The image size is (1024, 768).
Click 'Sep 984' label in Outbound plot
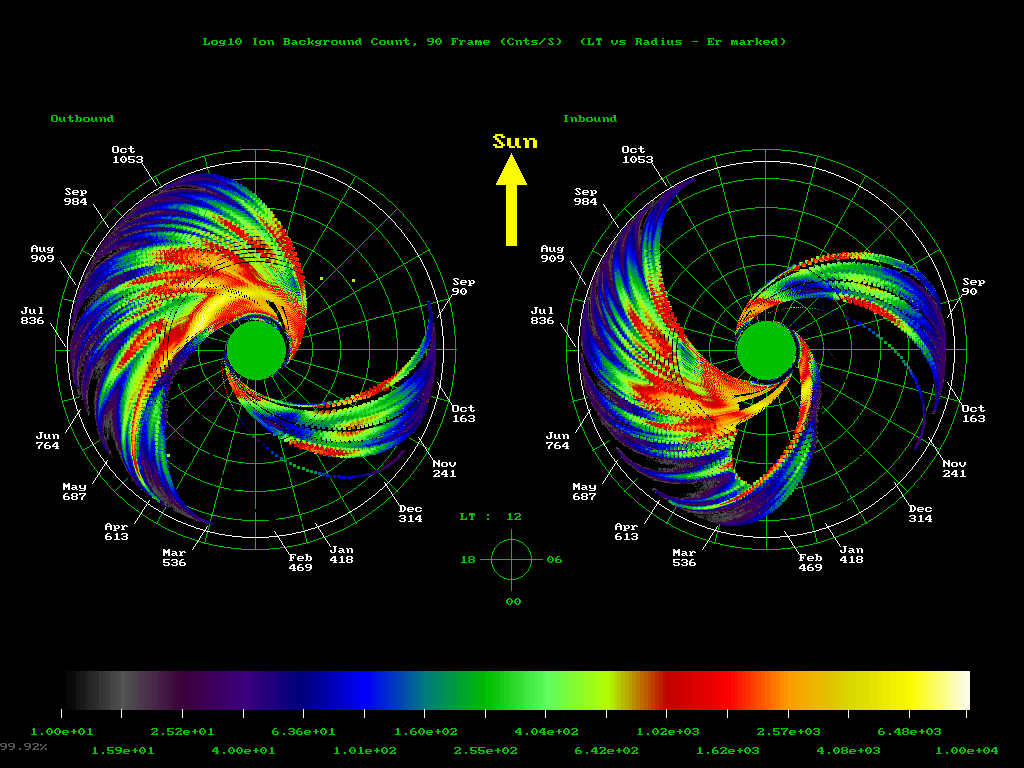(75, 197)
